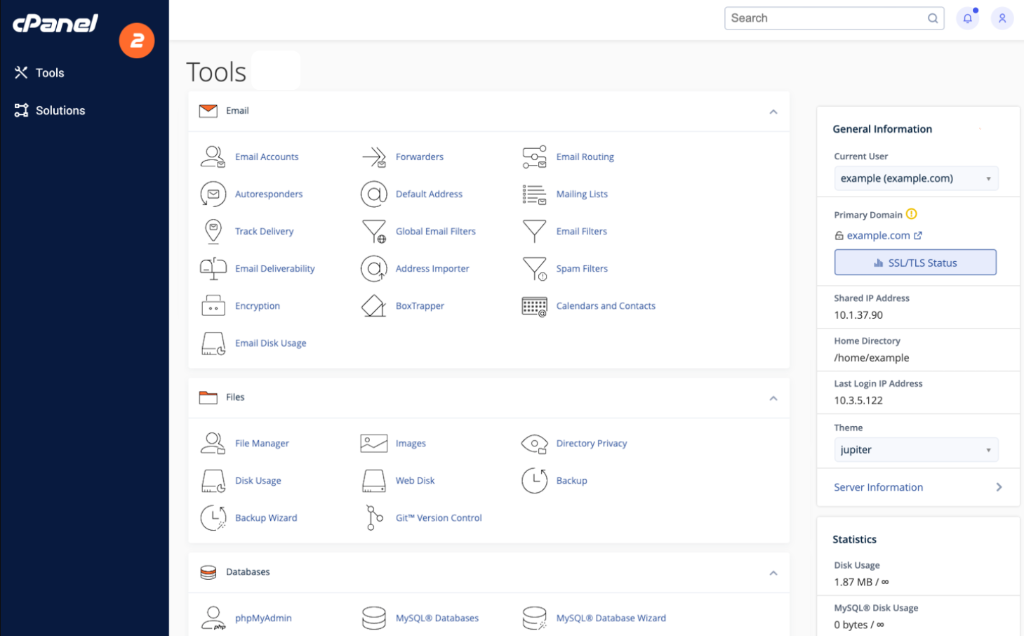
Task: Open the Encryption icon
Action: (x=213, y=306)
